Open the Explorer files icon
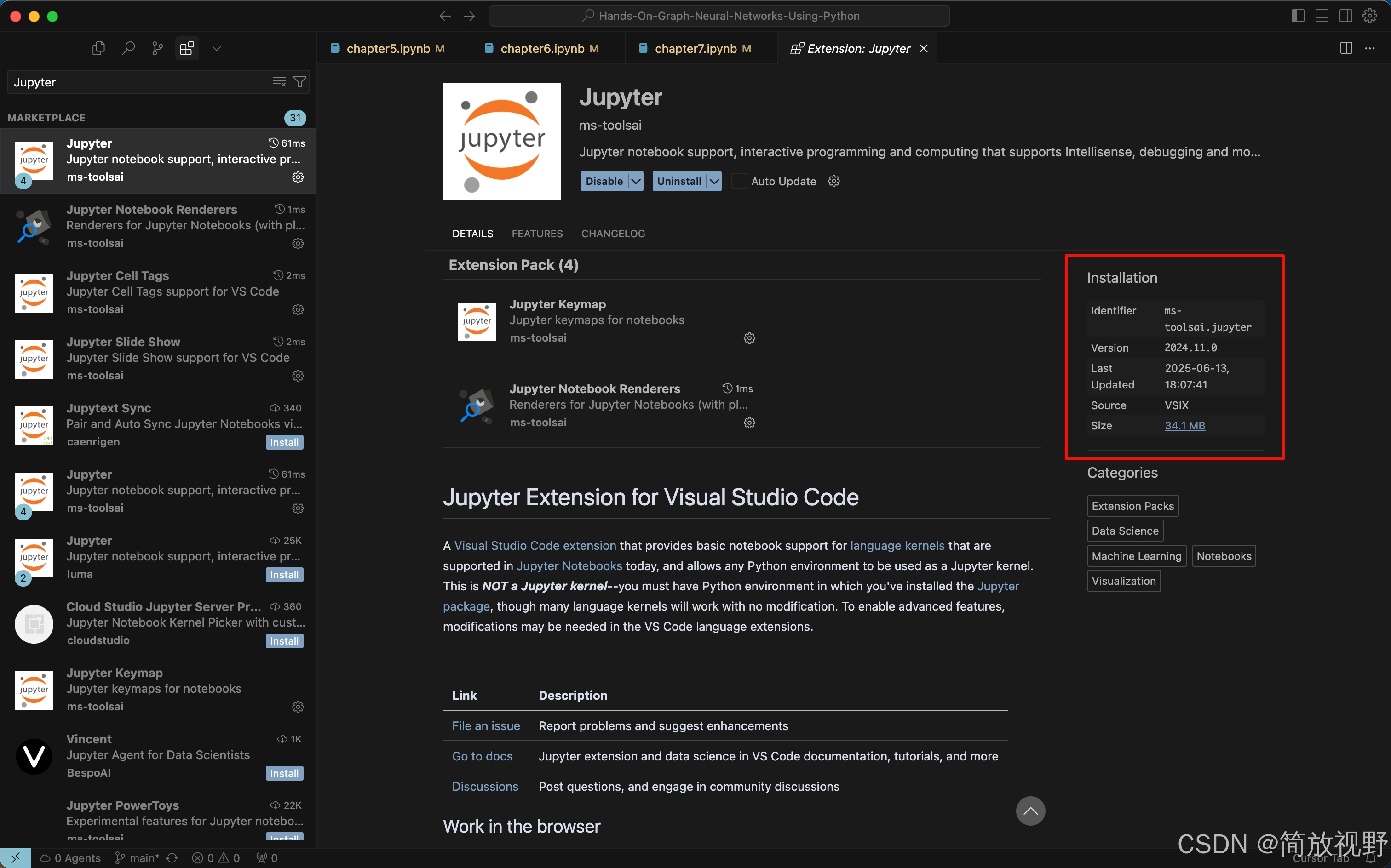This screenshot has height=868, width=1391. tap(98, 49)
